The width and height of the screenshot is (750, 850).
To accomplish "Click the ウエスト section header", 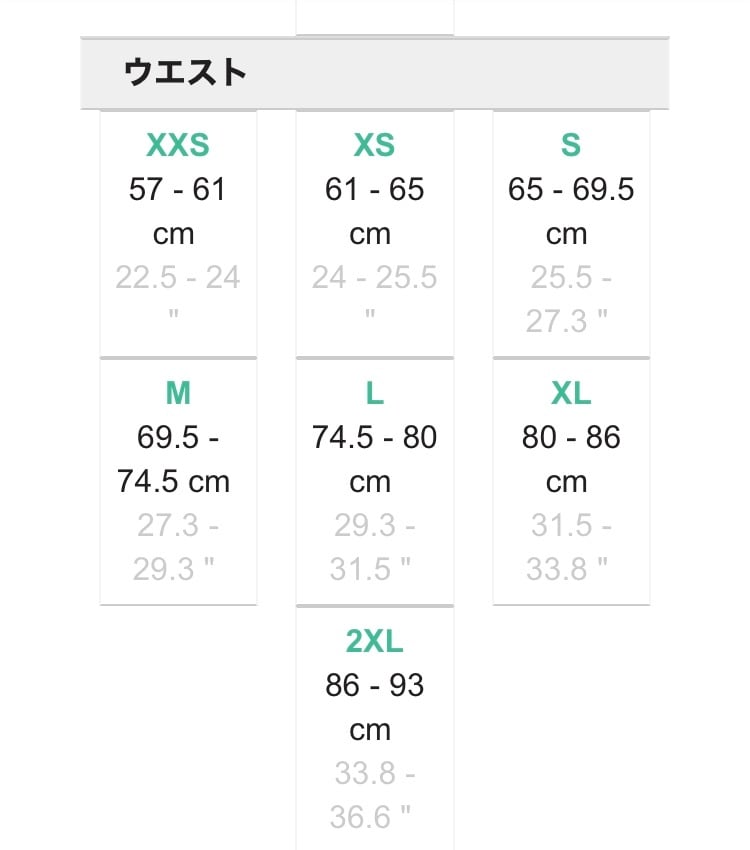I will point(186,73).
